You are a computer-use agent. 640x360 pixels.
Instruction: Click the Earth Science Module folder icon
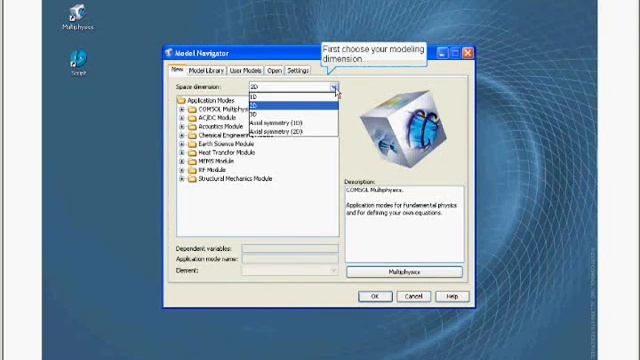[192, 144]
